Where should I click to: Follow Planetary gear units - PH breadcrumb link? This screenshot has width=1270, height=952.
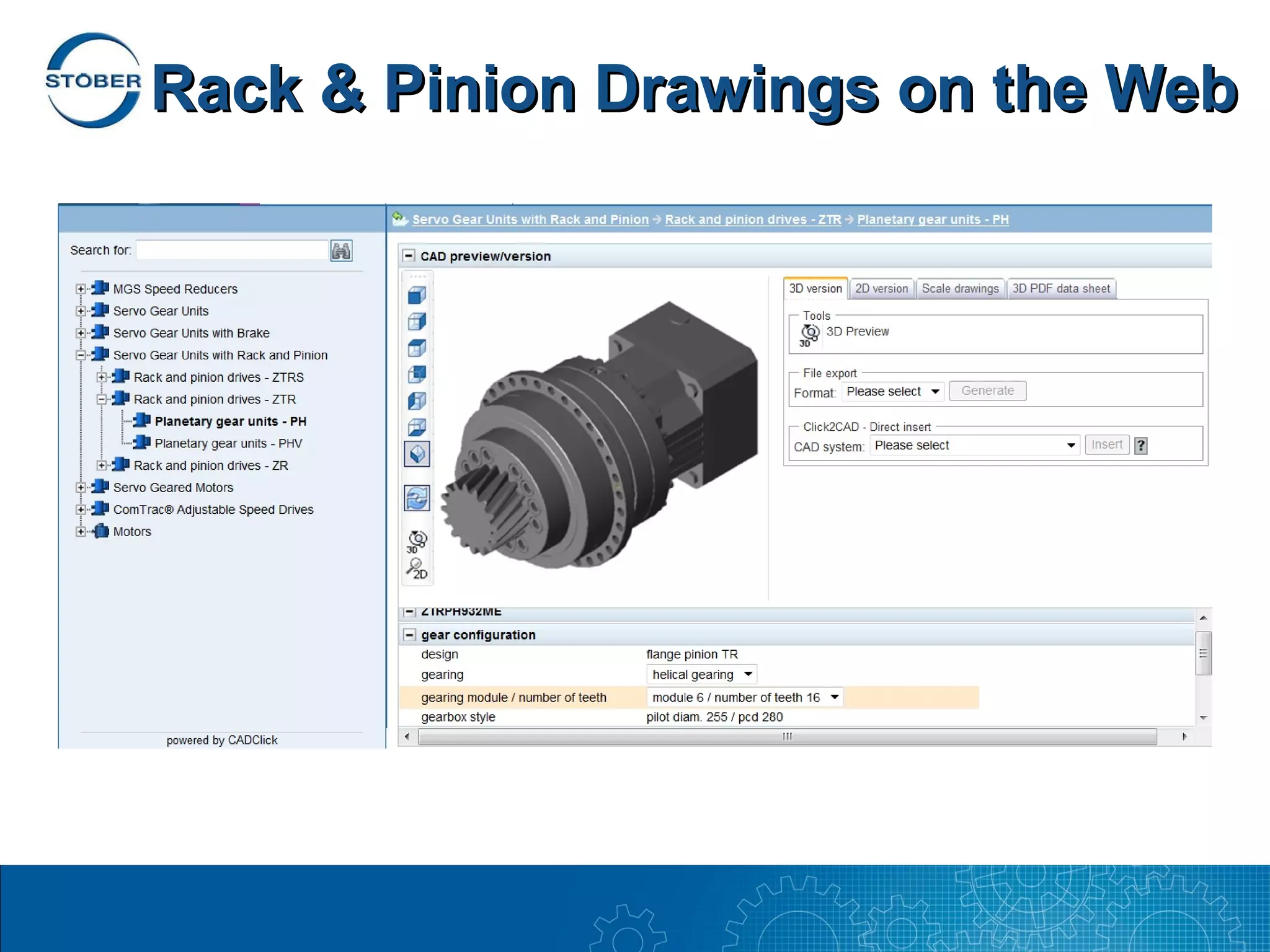click(x=933, y=219)
